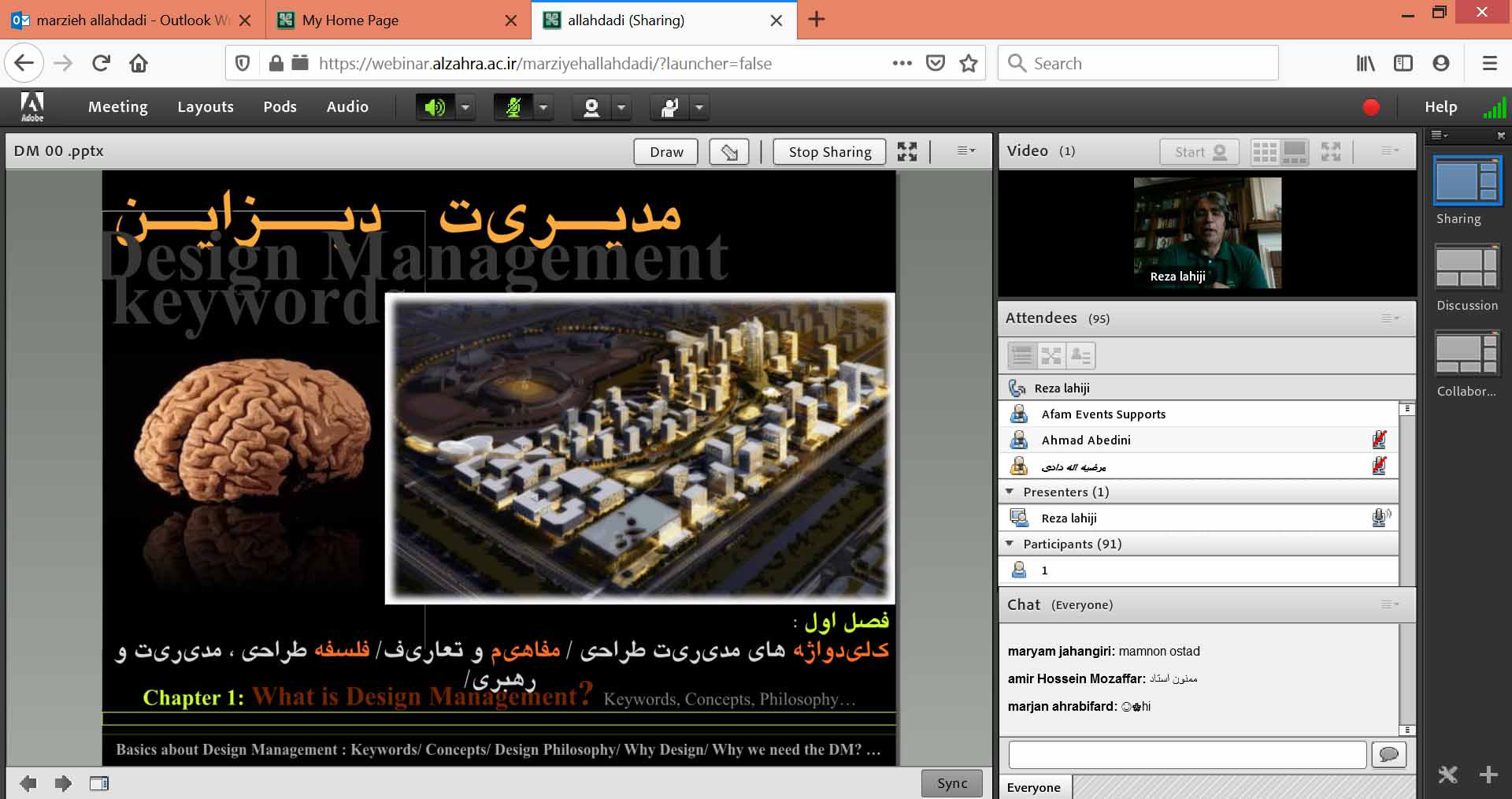Switch Video pod to filmstrip view
The width and height of the screenshot is (1512, 799).
[1295, 152]
